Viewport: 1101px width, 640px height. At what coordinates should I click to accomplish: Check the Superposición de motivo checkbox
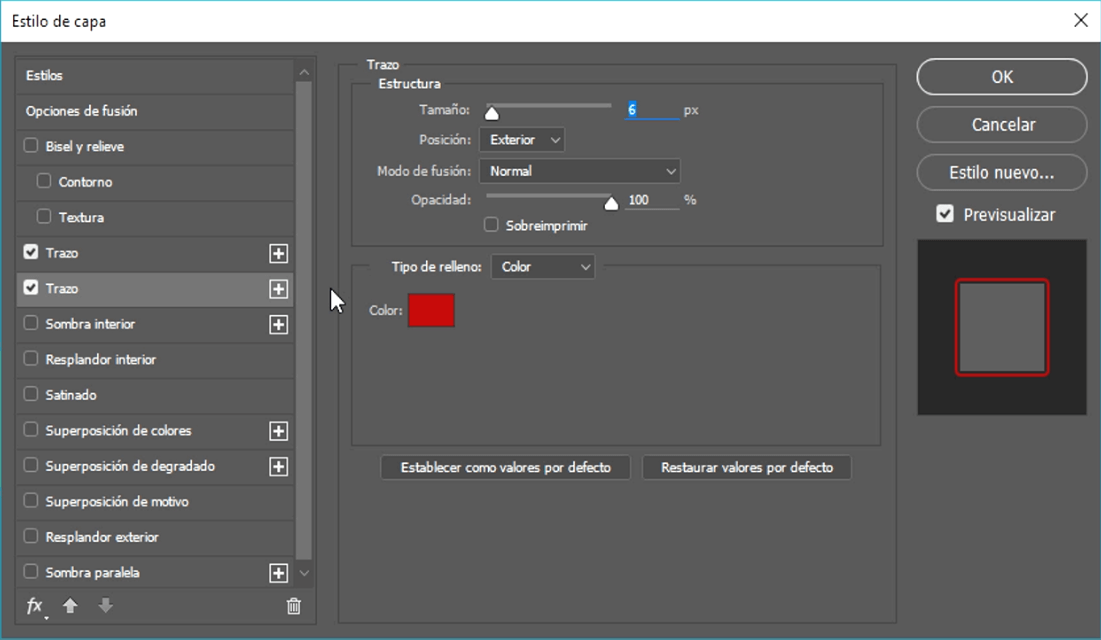[31, 500]
